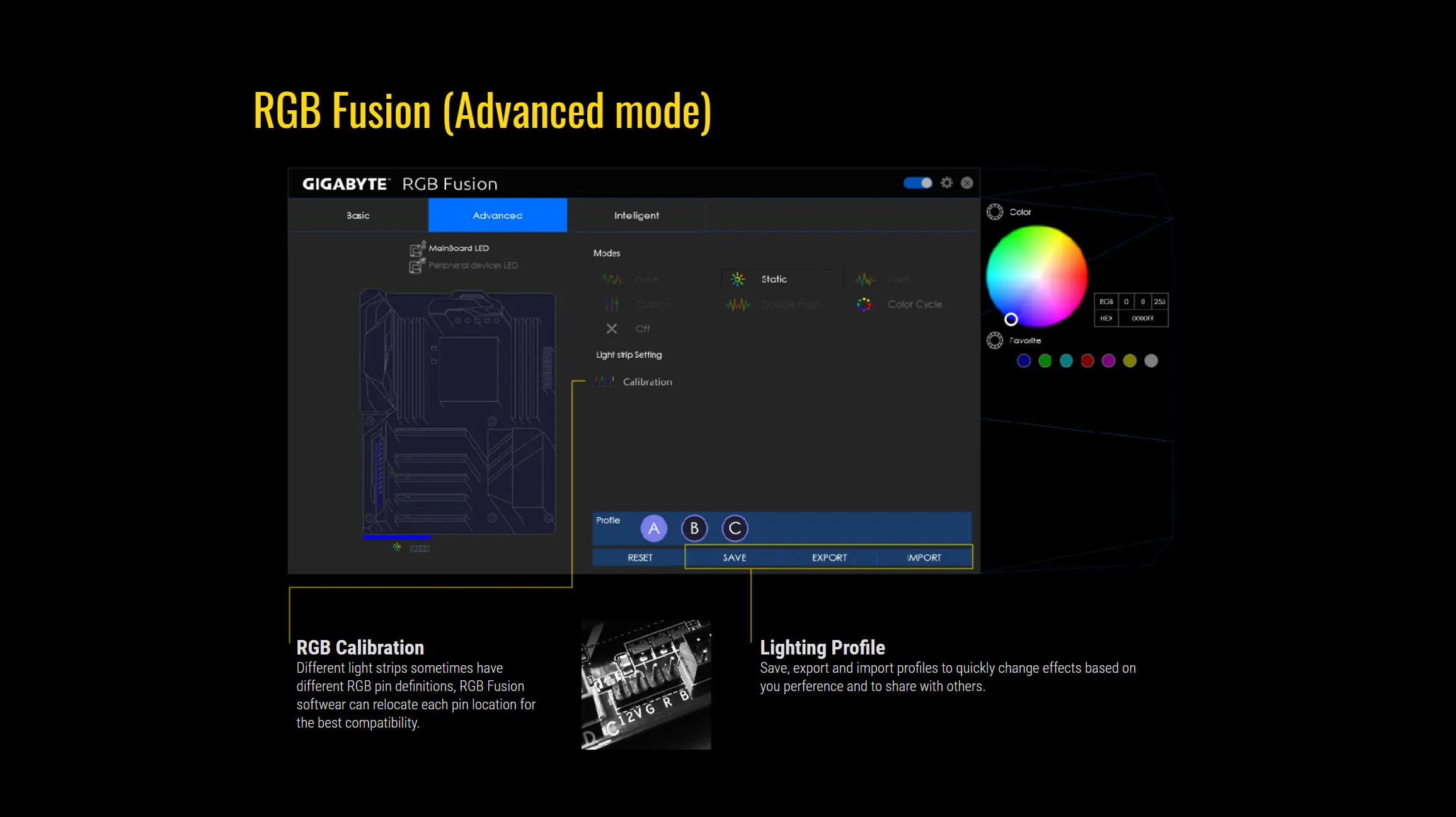Screen dimensions: 1456x817
Task: Click the IMPORT button
Action: [x=924, y=557]
